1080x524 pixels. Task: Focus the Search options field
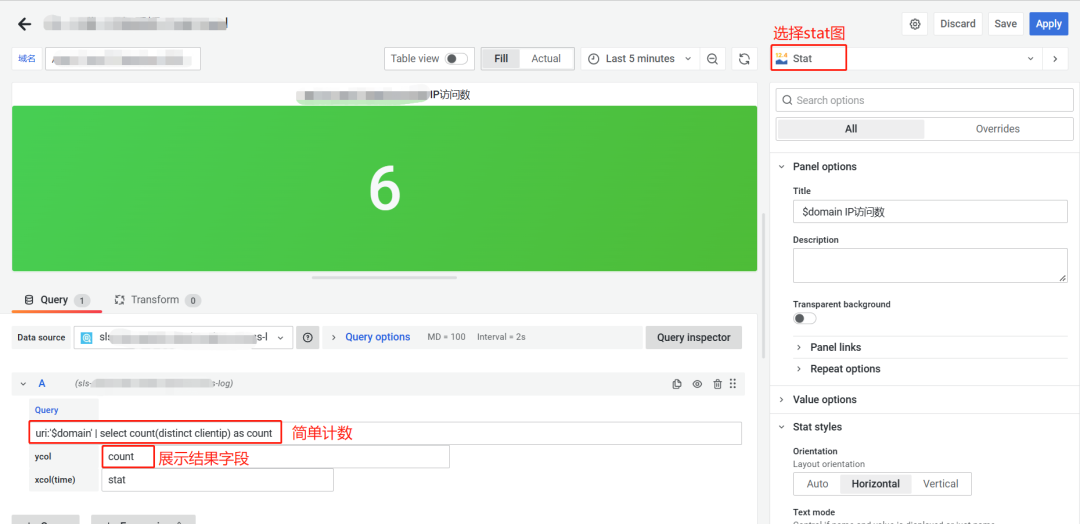[924, 100]
